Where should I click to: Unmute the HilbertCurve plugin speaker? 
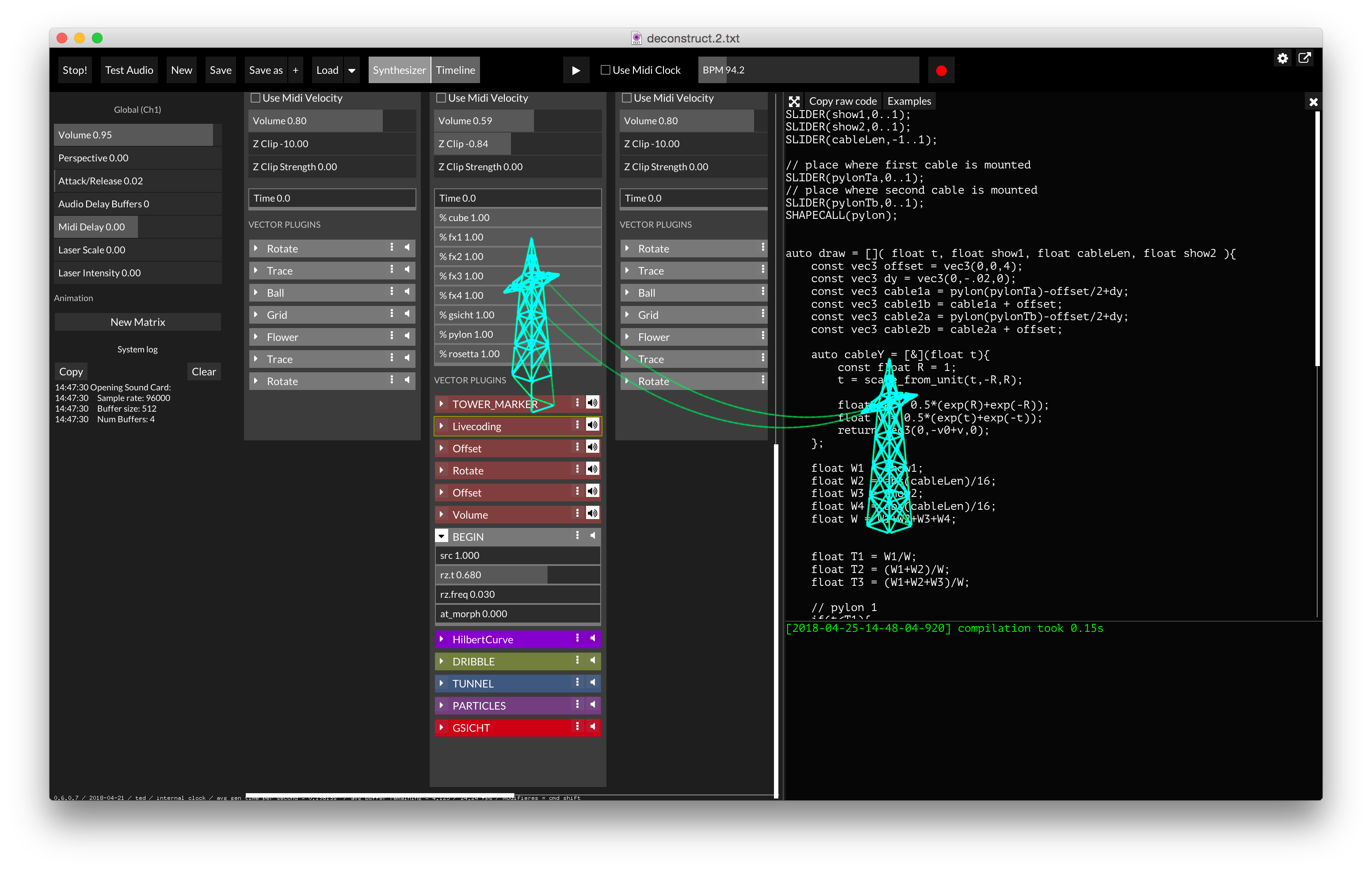(593, 638)
